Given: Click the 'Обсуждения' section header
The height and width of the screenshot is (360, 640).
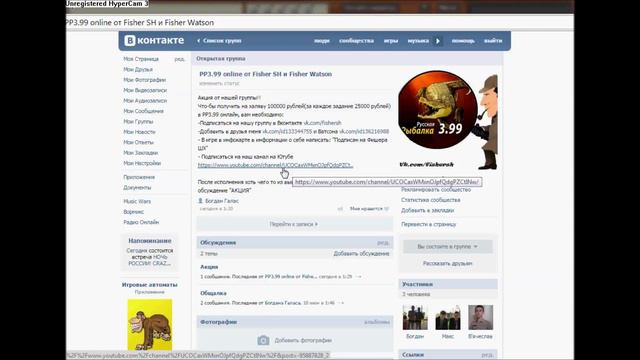Looking at the screenshot, I should coord(218,242).
